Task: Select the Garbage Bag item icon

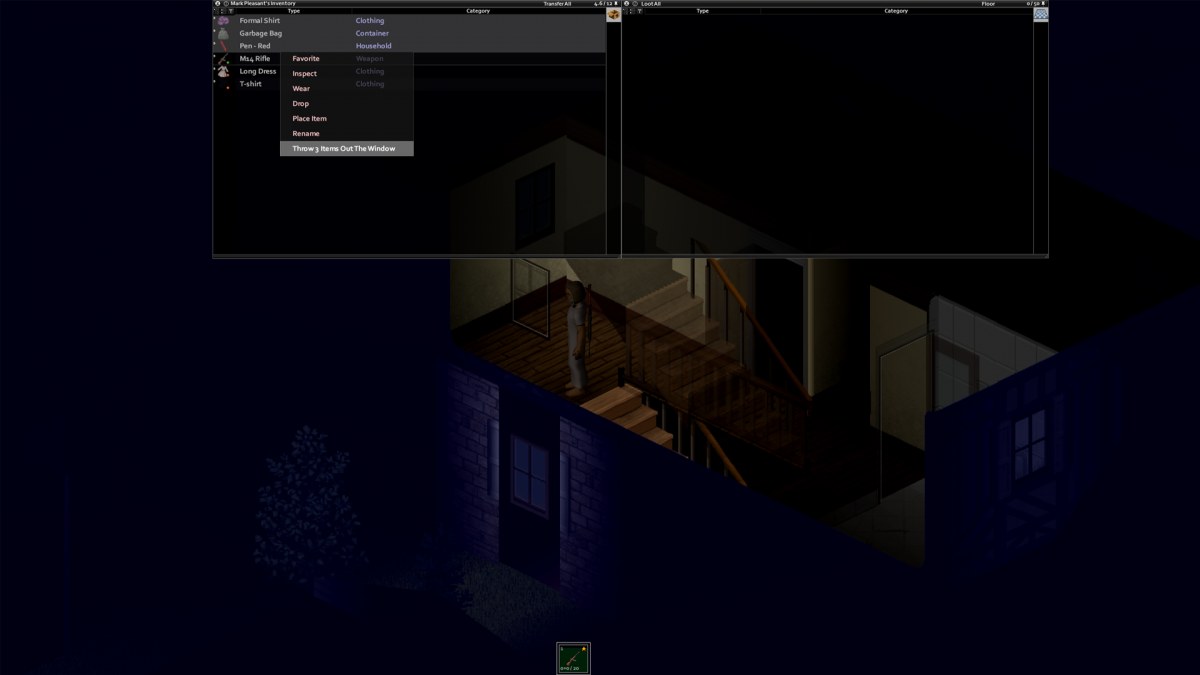Action: point(222,33)
